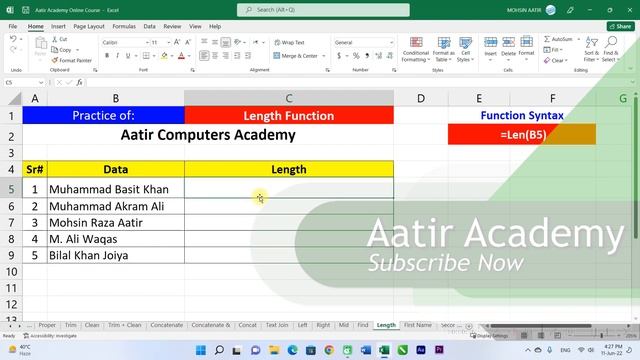Select cell containing Mohsin Raza Aatir
The image size is (640, 360).
point(116,222)
